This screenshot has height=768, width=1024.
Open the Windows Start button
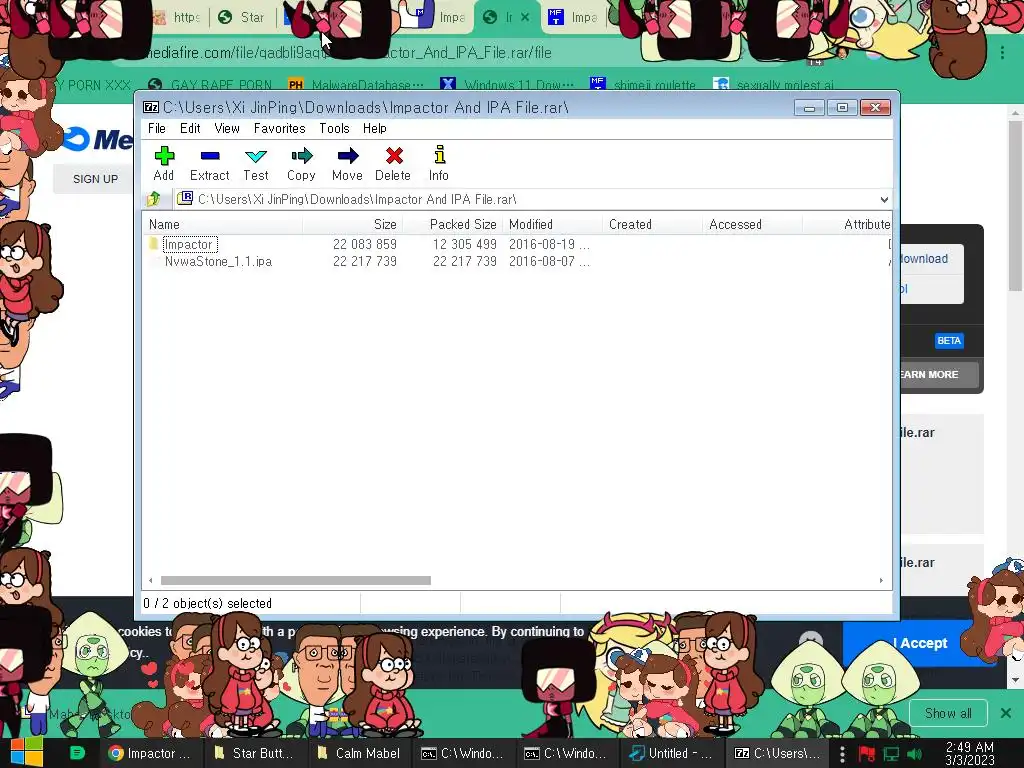pos(27,753)
